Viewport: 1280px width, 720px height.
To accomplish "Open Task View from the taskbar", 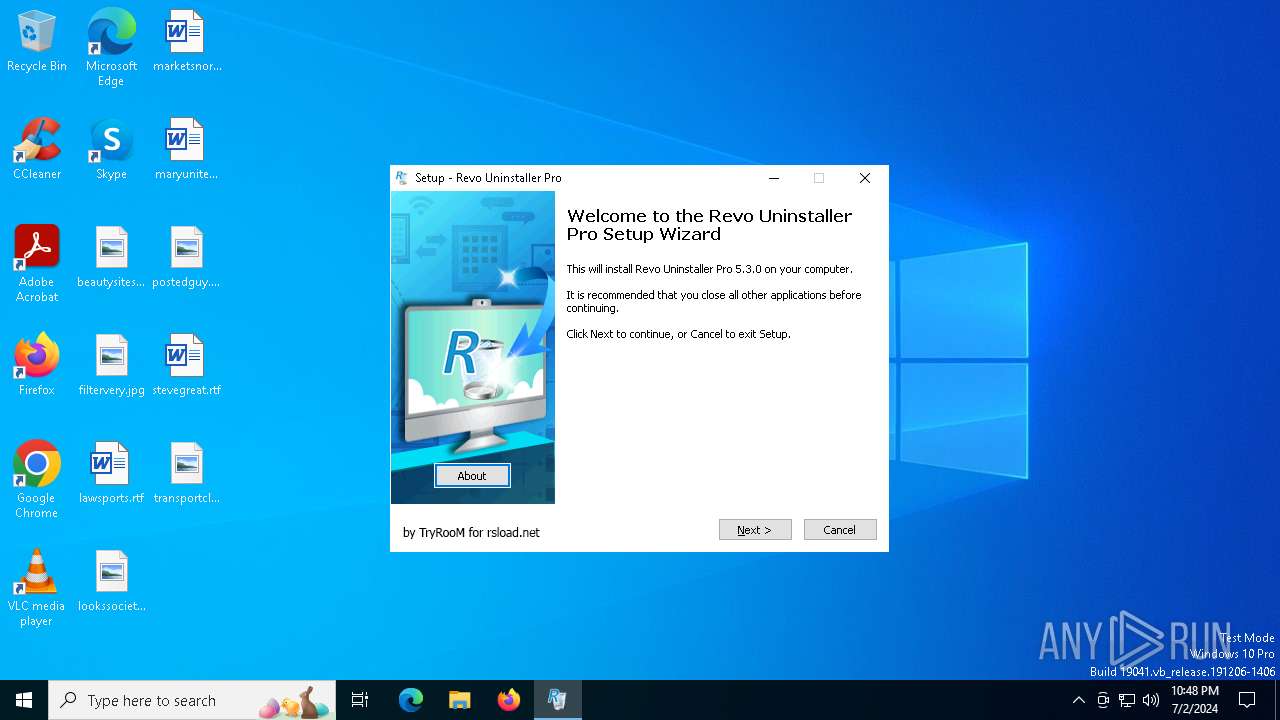I will (x=360, y=700).
